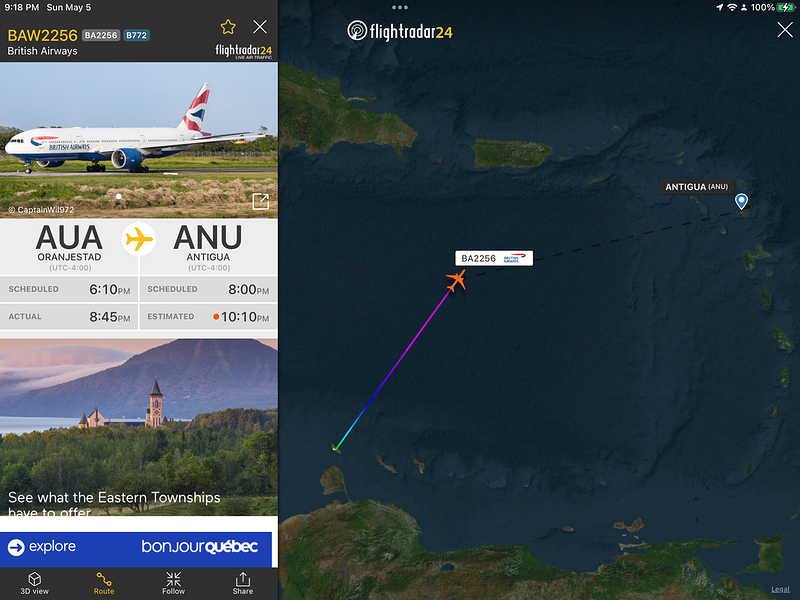Select the orange aircraft on the map

(x=456, y=280)
